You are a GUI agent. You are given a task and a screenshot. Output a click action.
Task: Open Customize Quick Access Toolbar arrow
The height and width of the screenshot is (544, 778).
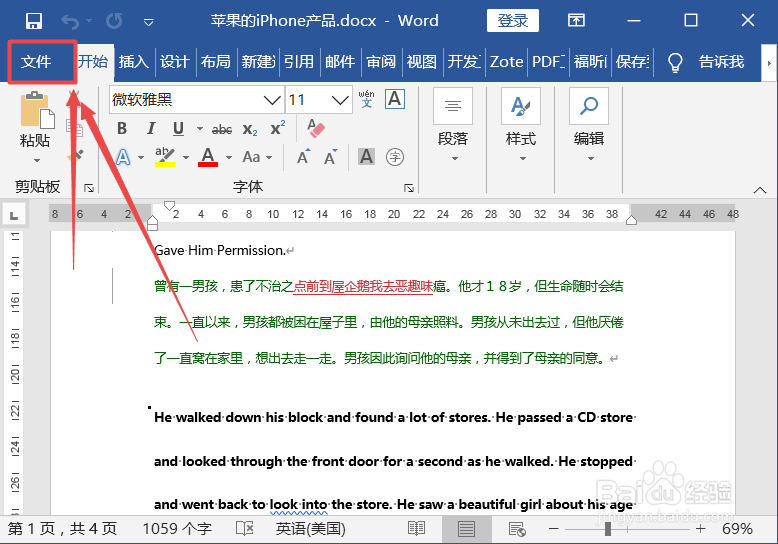[148, 22]
